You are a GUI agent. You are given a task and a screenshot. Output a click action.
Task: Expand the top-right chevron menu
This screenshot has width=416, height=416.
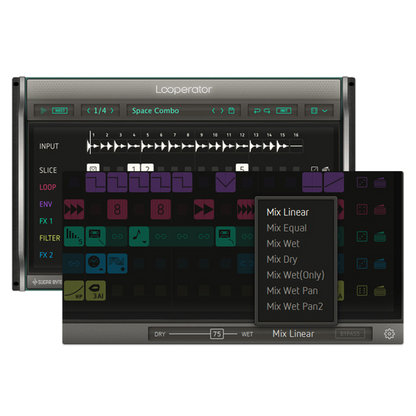point(325,110)
